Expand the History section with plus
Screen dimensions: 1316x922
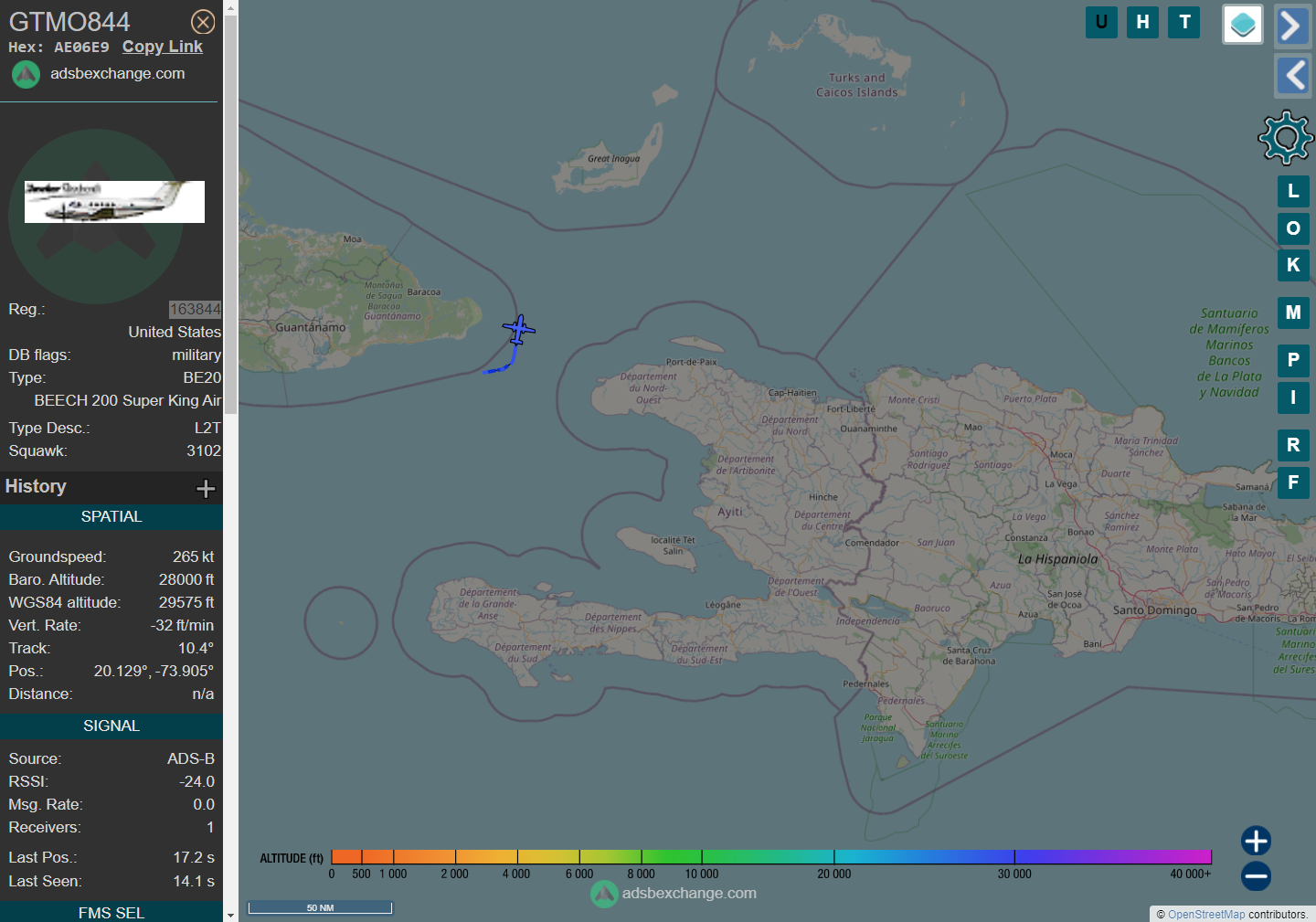[x=206, y=489]
